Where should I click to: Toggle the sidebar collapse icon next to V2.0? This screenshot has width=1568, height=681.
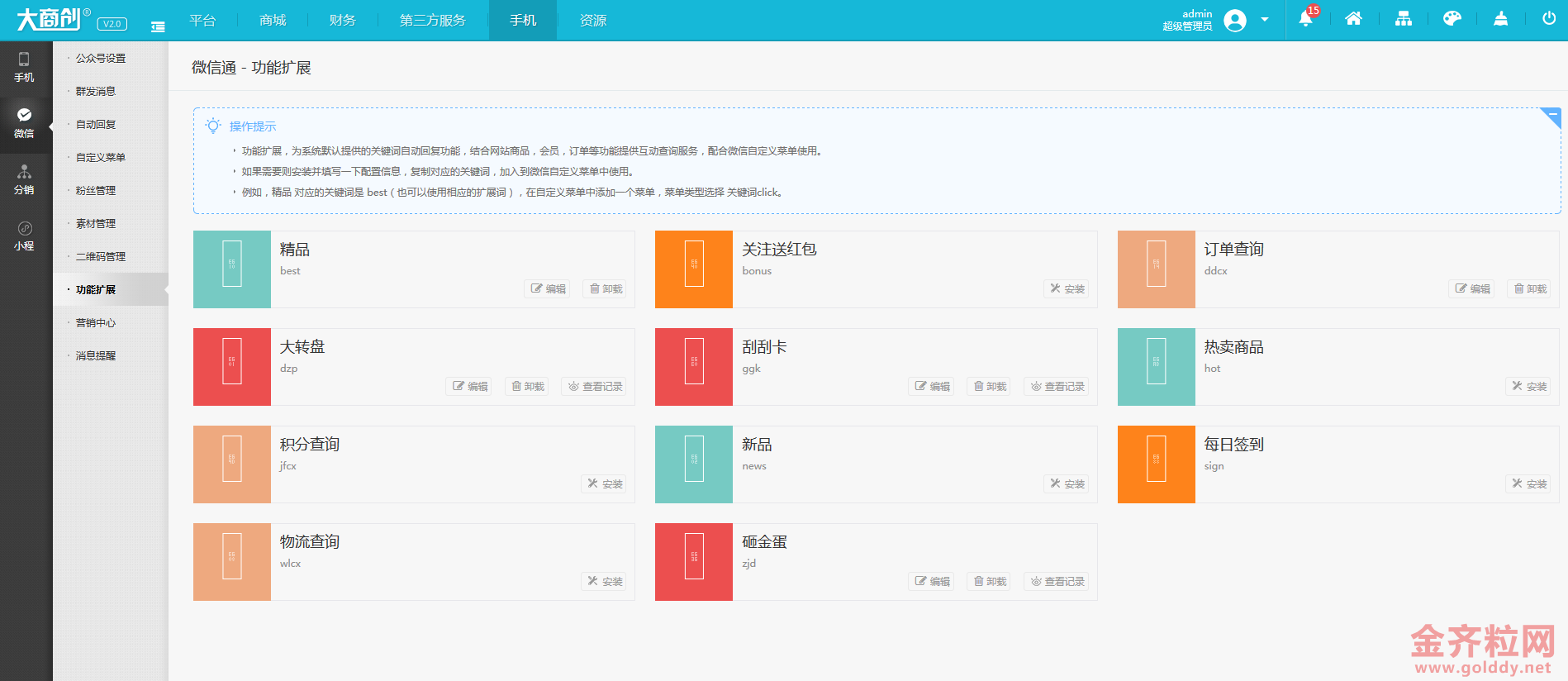[158, 26]
